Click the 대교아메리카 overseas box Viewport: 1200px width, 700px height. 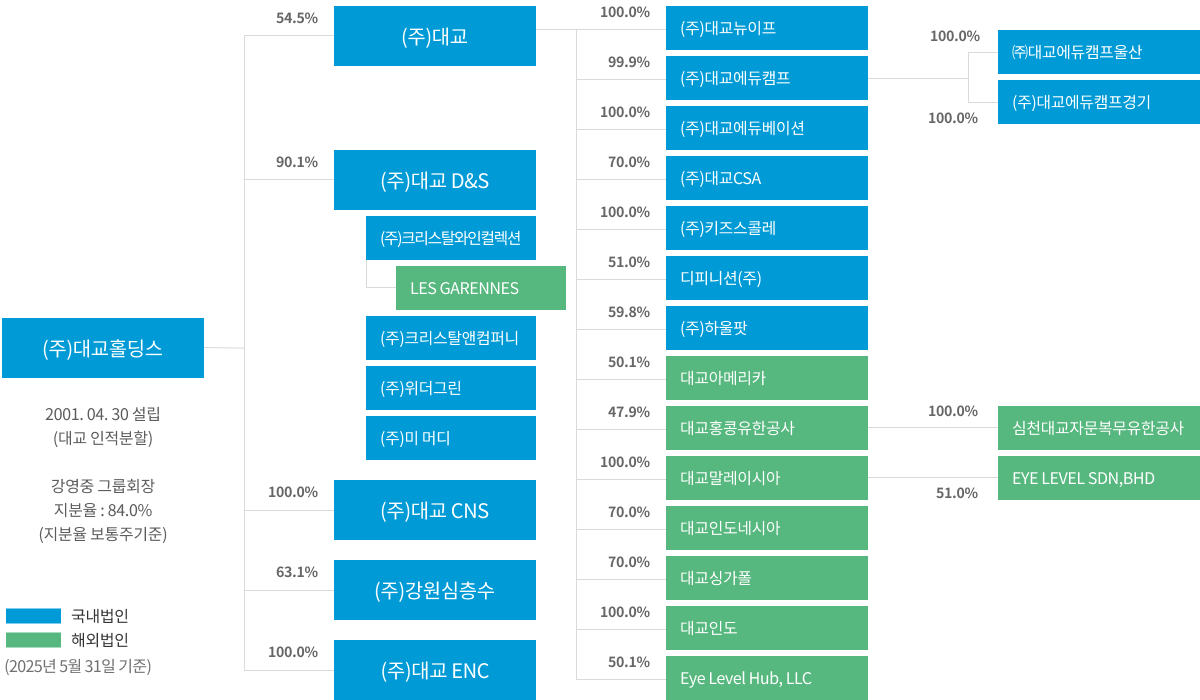(x=767, y=378)
